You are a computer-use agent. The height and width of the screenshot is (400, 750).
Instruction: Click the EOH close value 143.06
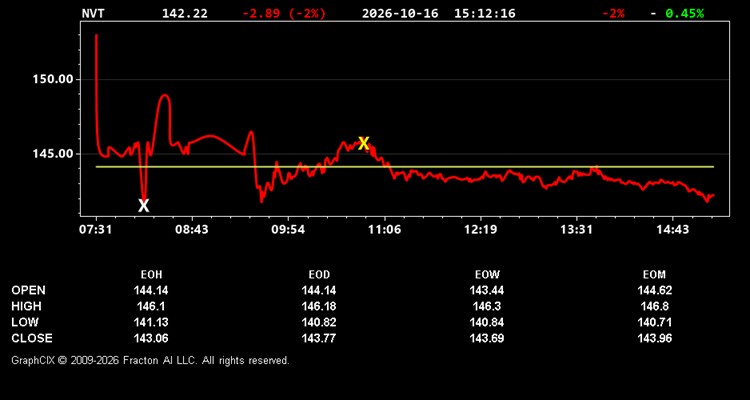pyautogui.click(x=151, y=338)
